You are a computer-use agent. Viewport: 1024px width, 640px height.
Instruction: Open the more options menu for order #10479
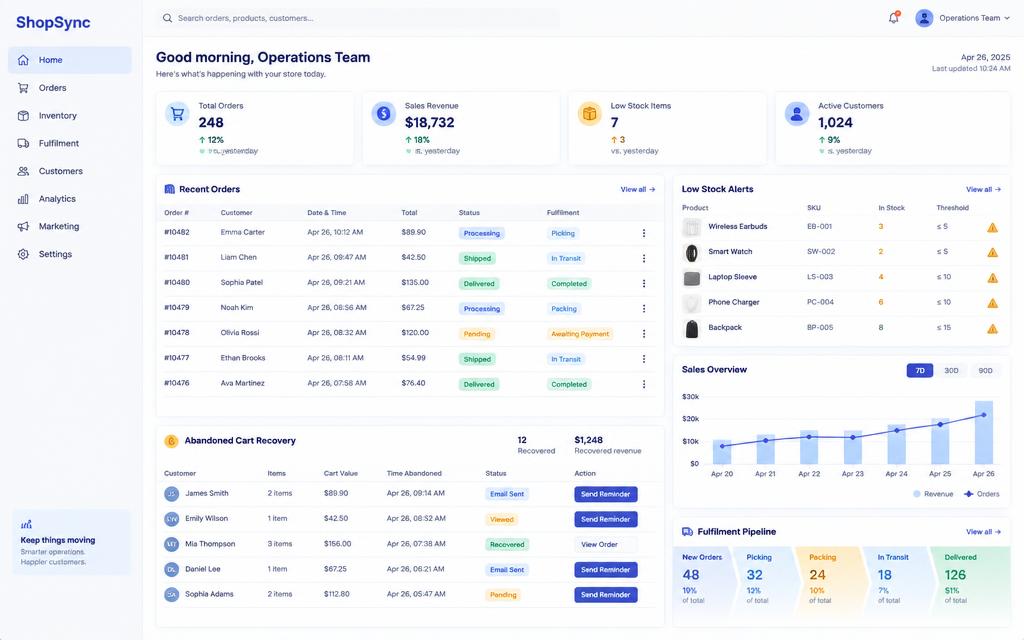(x=644, y=309)
